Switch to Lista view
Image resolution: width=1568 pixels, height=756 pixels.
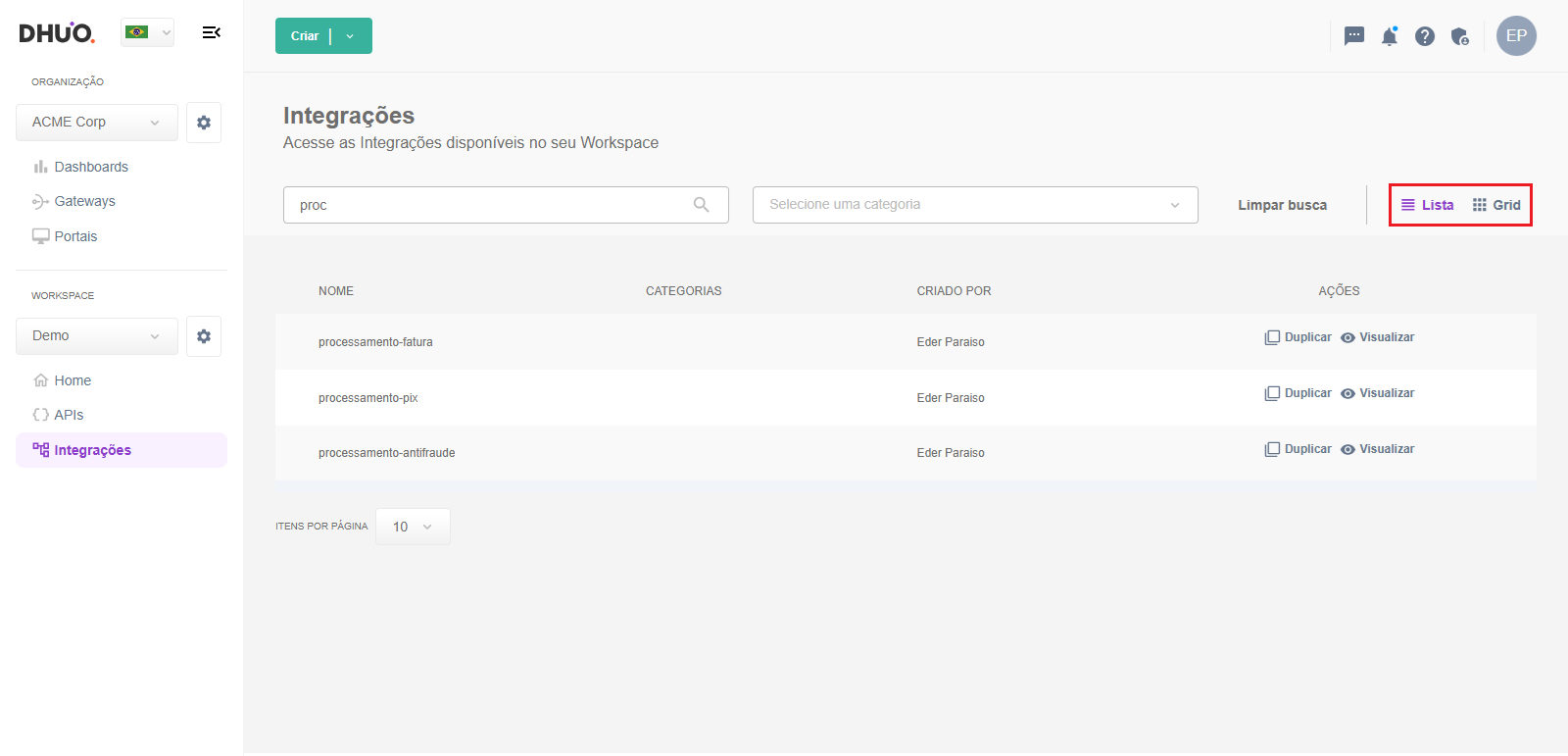[1427, 205]
